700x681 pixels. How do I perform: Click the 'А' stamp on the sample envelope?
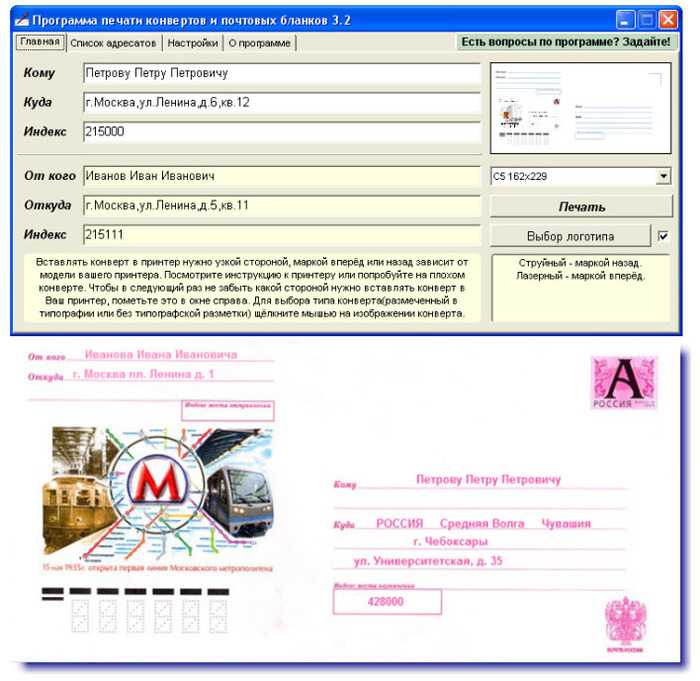(x=624, y=382)
